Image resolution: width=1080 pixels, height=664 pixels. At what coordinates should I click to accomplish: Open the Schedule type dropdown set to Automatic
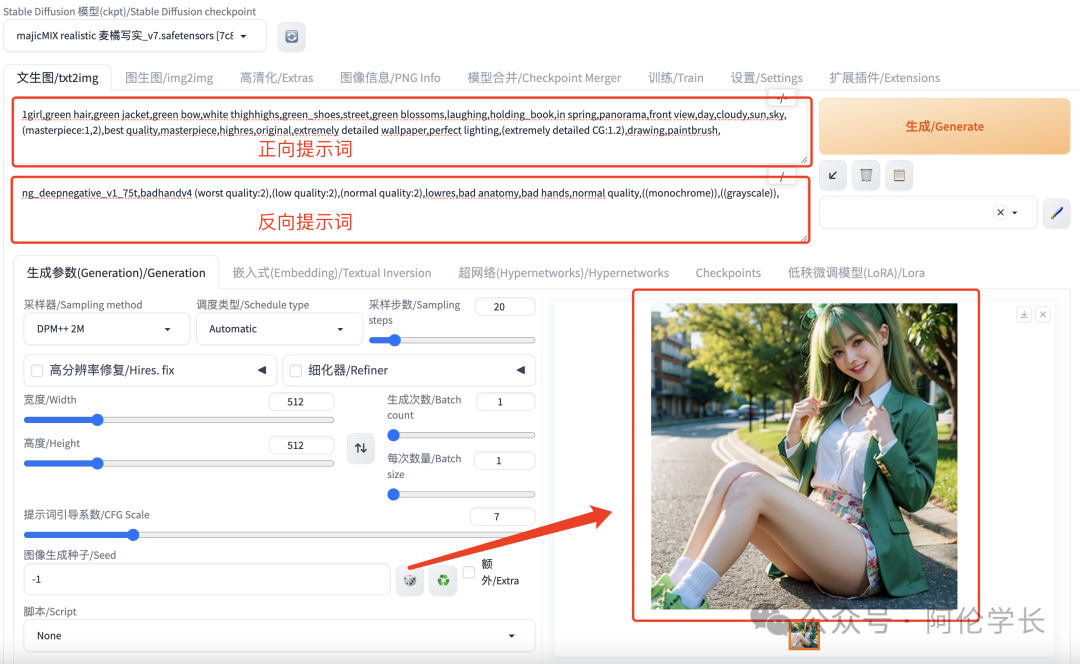(x=278, y=328)
